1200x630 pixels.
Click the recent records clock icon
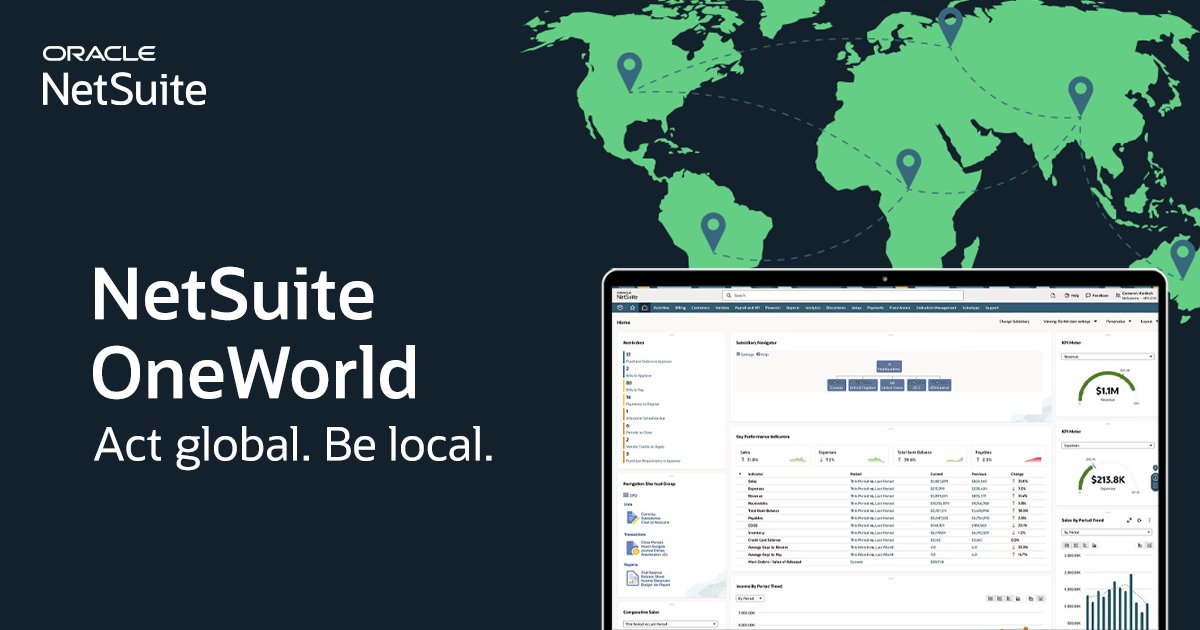point(620,308)
